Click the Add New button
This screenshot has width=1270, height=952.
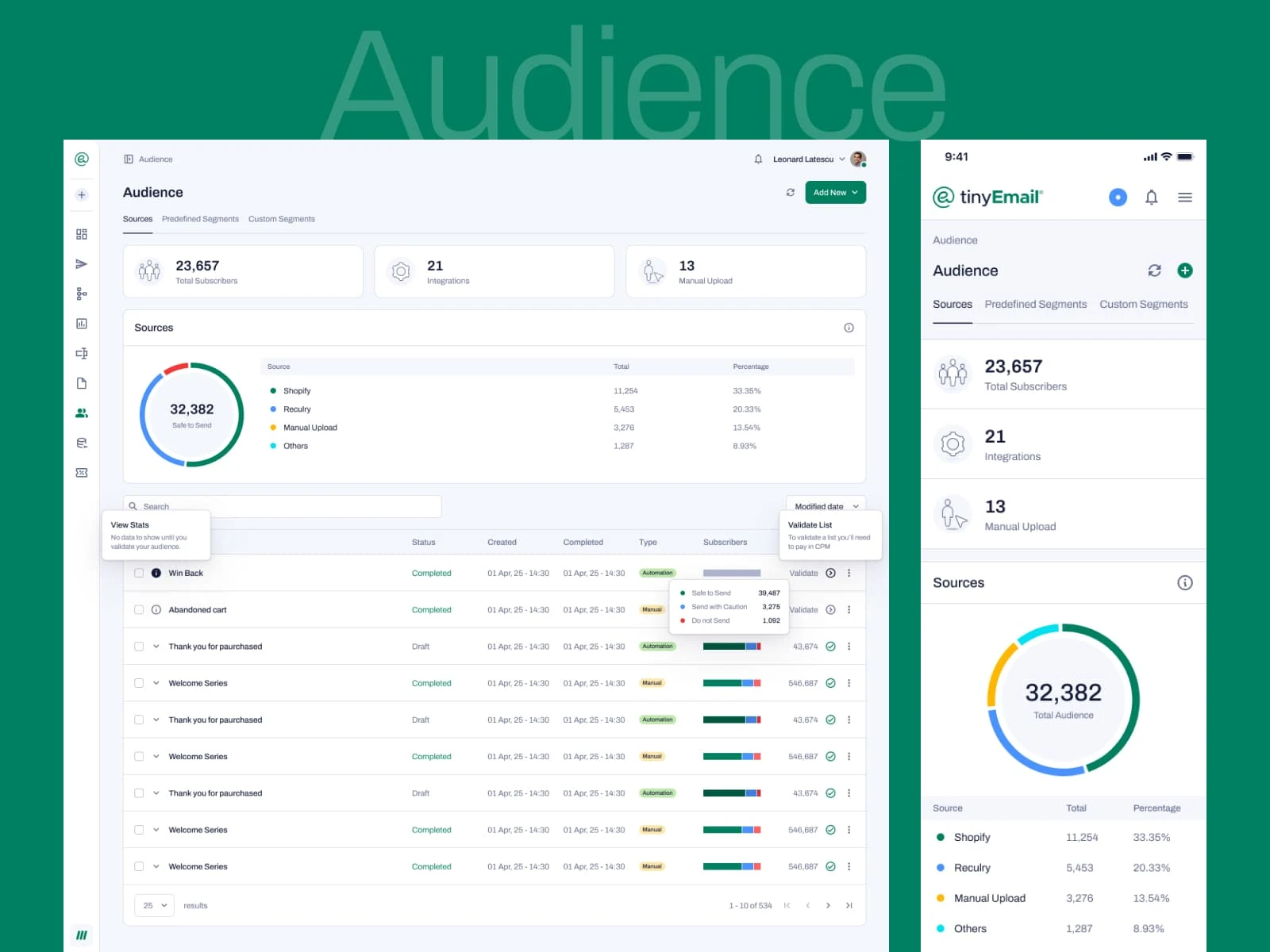(x=835, y=192)
